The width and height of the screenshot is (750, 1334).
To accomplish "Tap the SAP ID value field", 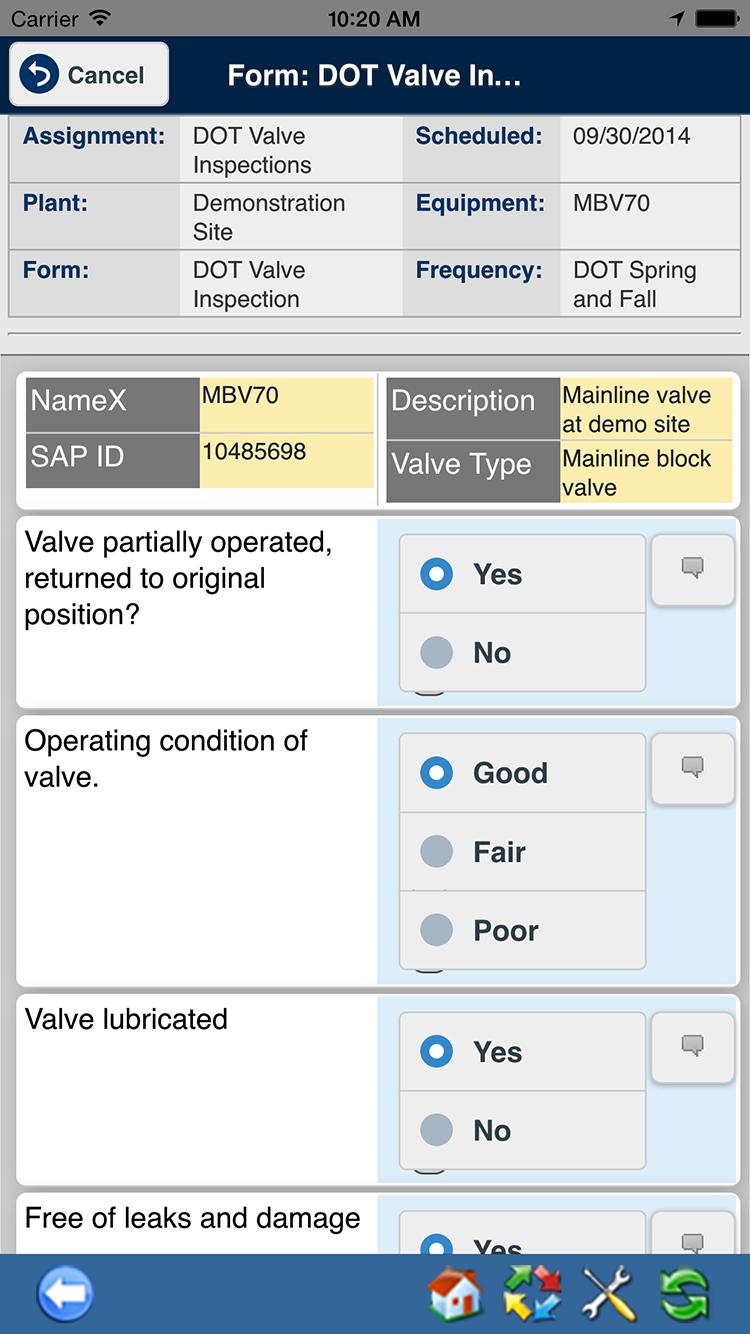I will [287, 460].
